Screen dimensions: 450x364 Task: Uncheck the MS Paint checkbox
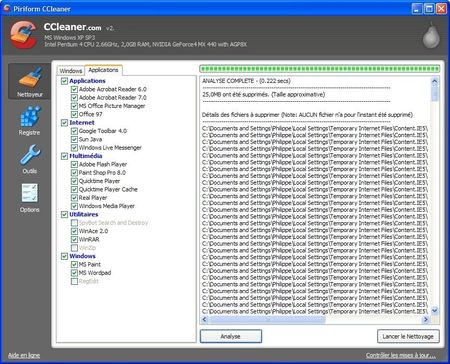74,264
